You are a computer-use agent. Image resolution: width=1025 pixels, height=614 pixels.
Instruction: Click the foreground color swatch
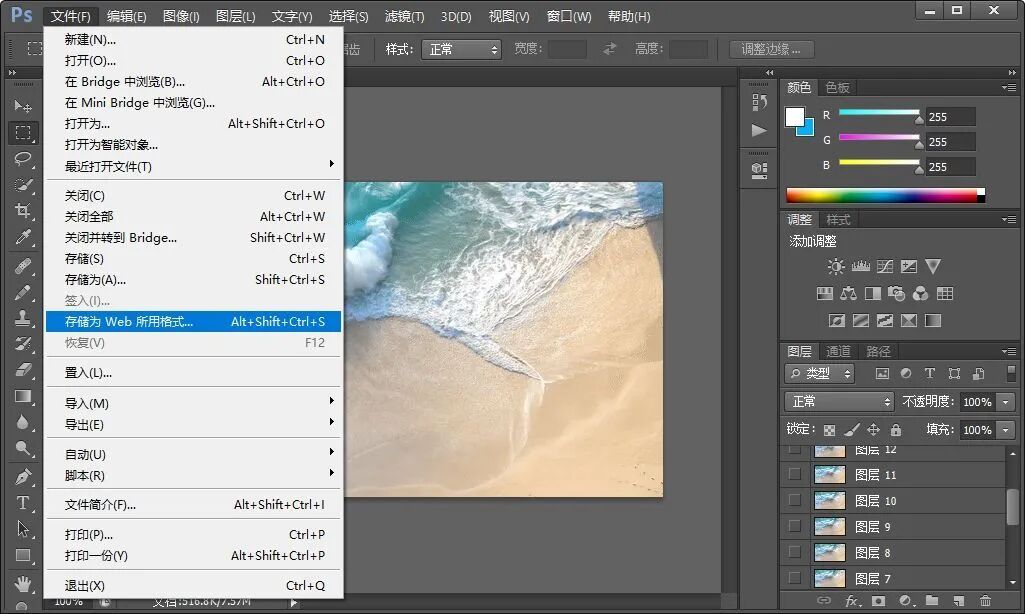(x=795, y=117)
